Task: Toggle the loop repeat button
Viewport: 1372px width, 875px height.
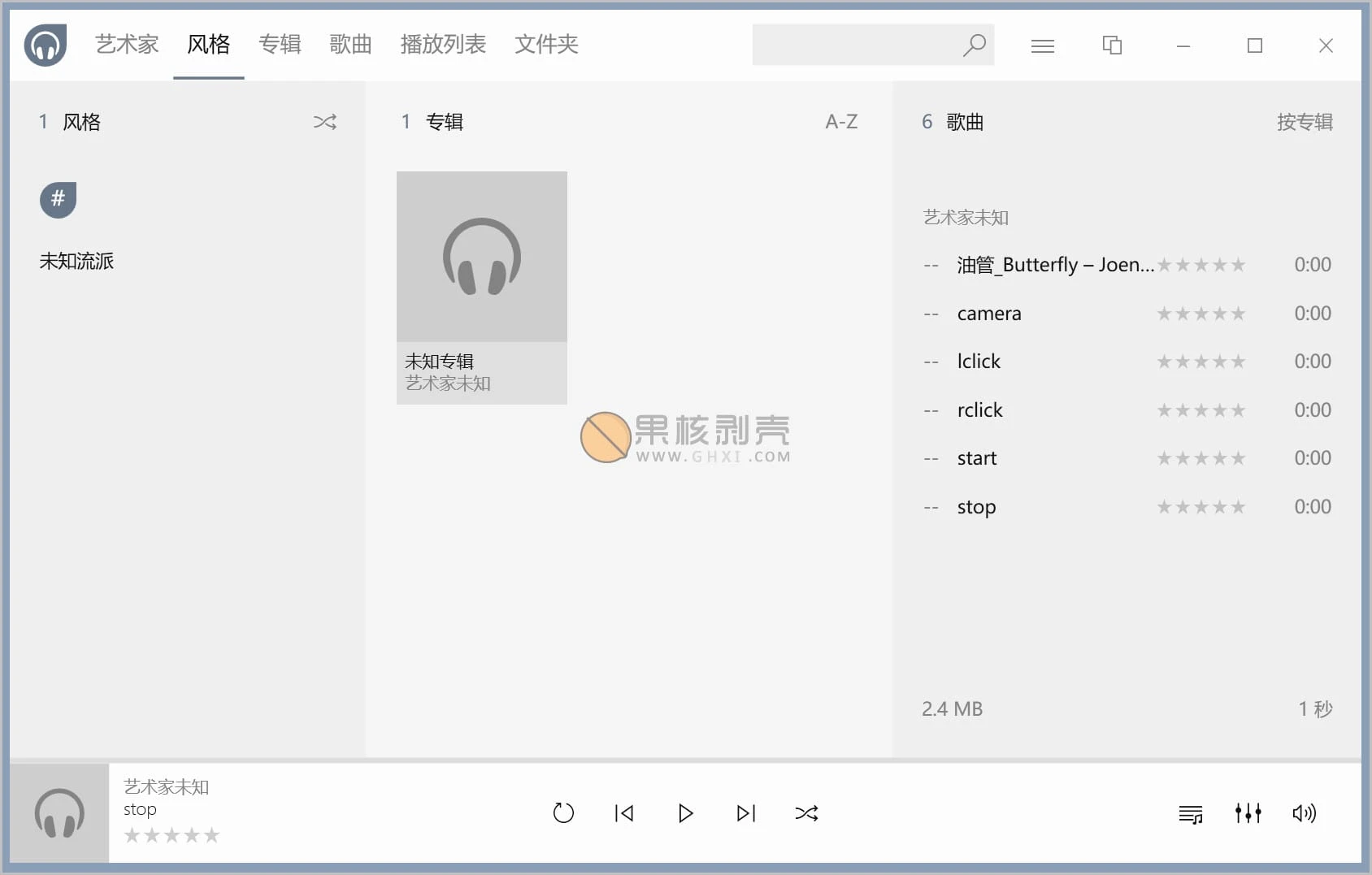Action: point(563,812)
